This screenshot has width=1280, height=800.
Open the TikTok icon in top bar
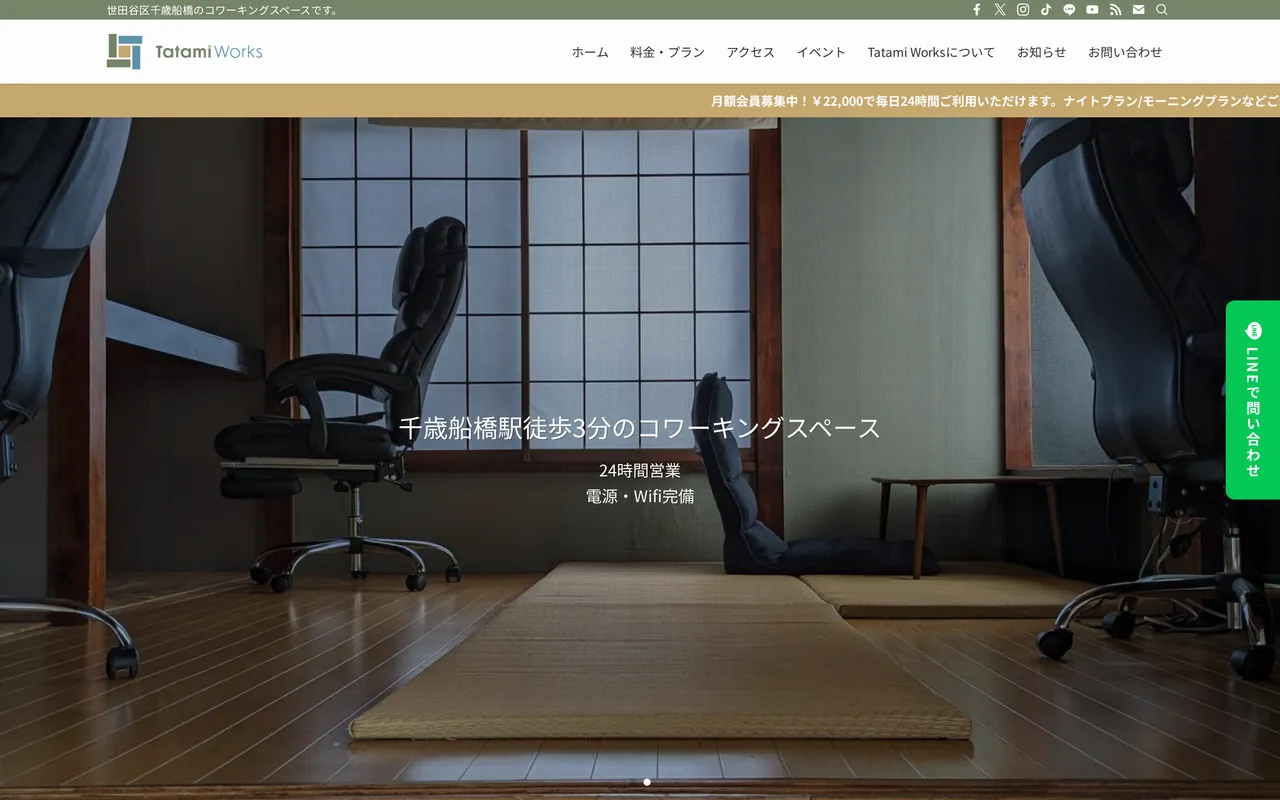1046,10
